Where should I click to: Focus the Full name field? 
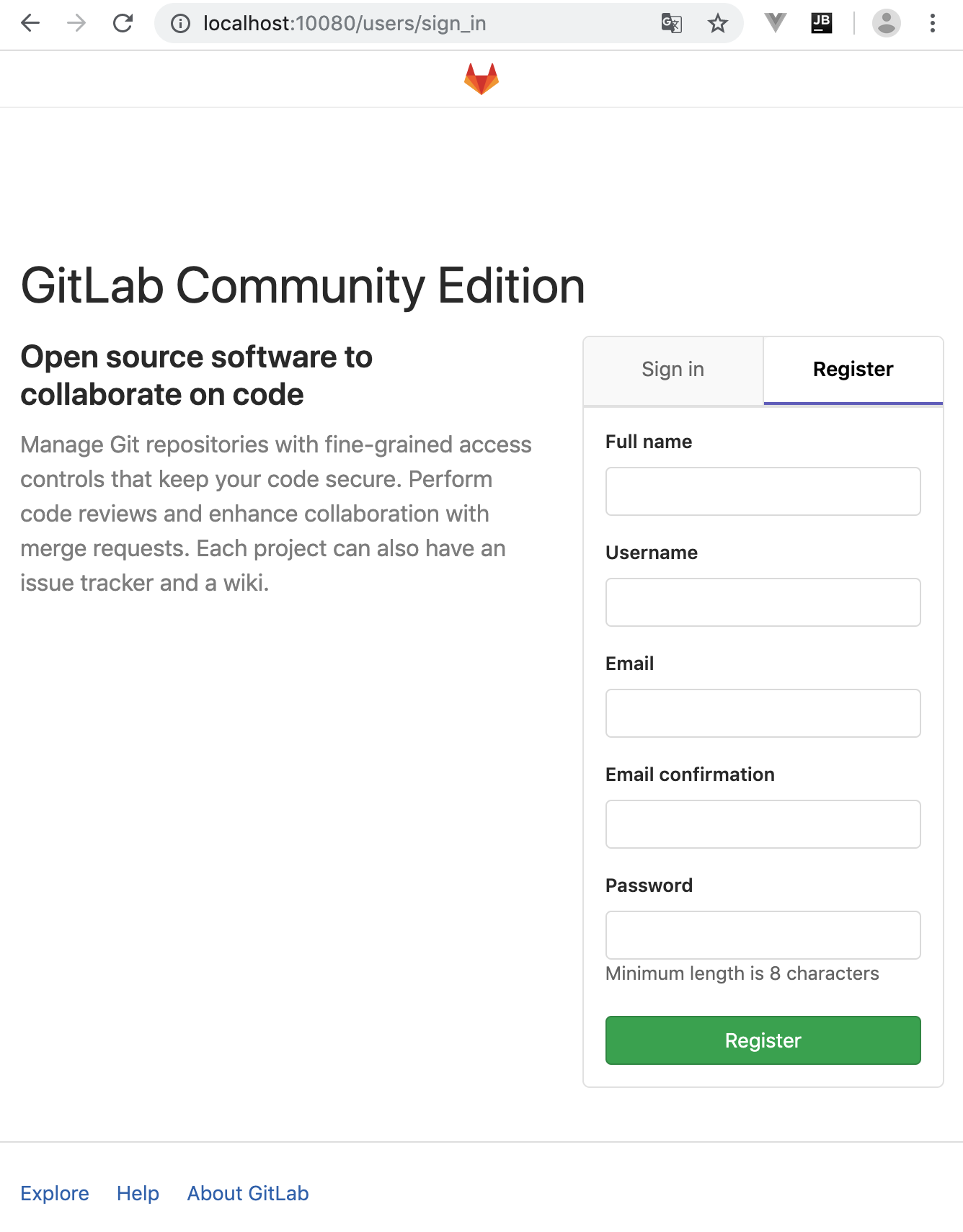pos(763,491)
